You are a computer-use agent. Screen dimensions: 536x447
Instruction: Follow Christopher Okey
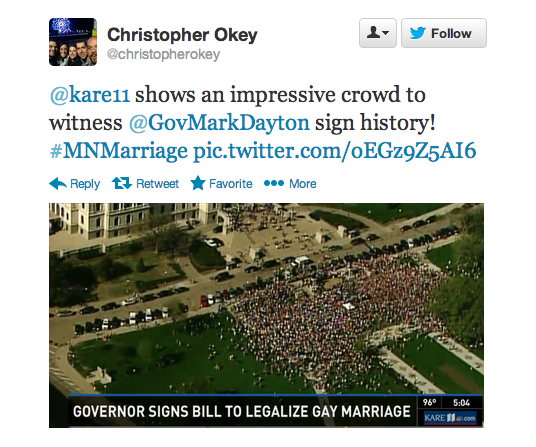click(444, 33)
